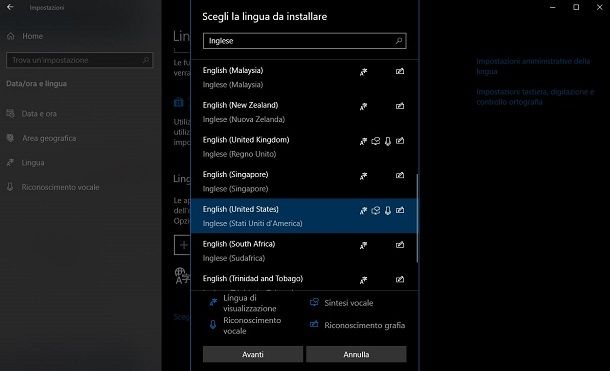Open 'Impostazioni tastiera, digitazione e controllo ortografia' link
The height and width of the screenshot is (371, 610).
[535, 97]
